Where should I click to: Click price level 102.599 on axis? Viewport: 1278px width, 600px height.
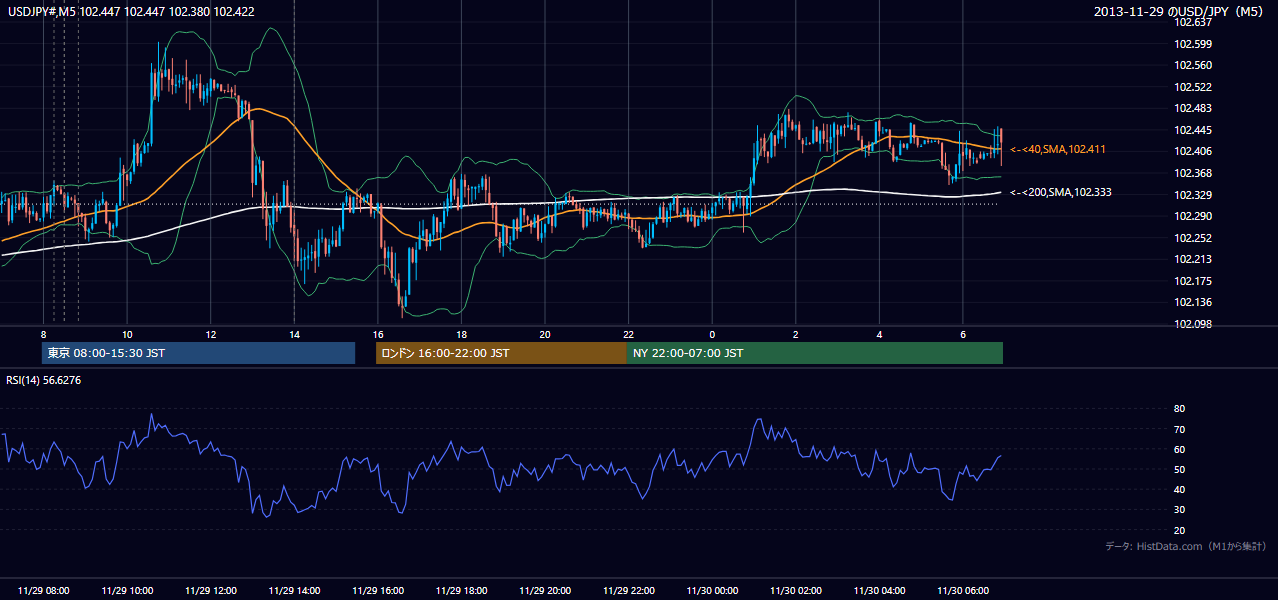coord(1192,44)
